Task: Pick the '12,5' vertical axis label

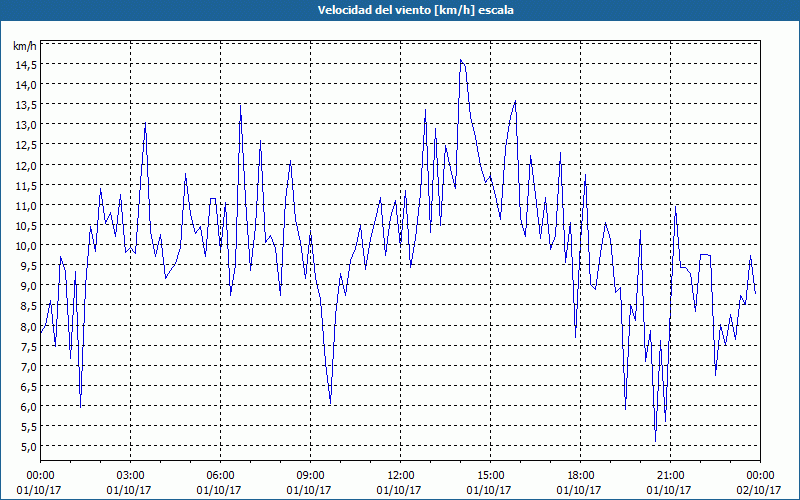Action: coord(27,145)
